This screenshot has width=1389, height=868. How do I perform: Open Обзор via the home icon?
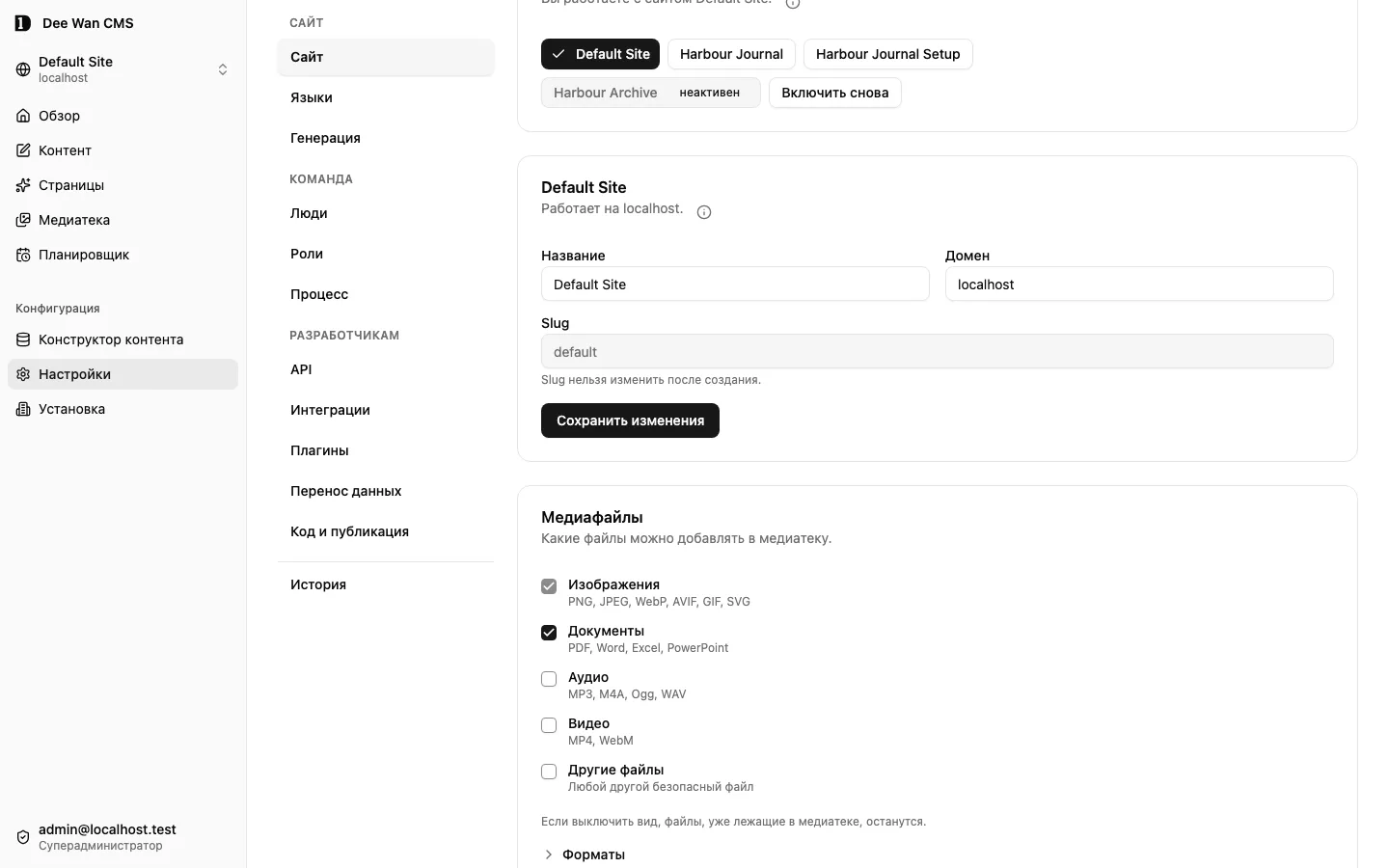tap(23, 116)
